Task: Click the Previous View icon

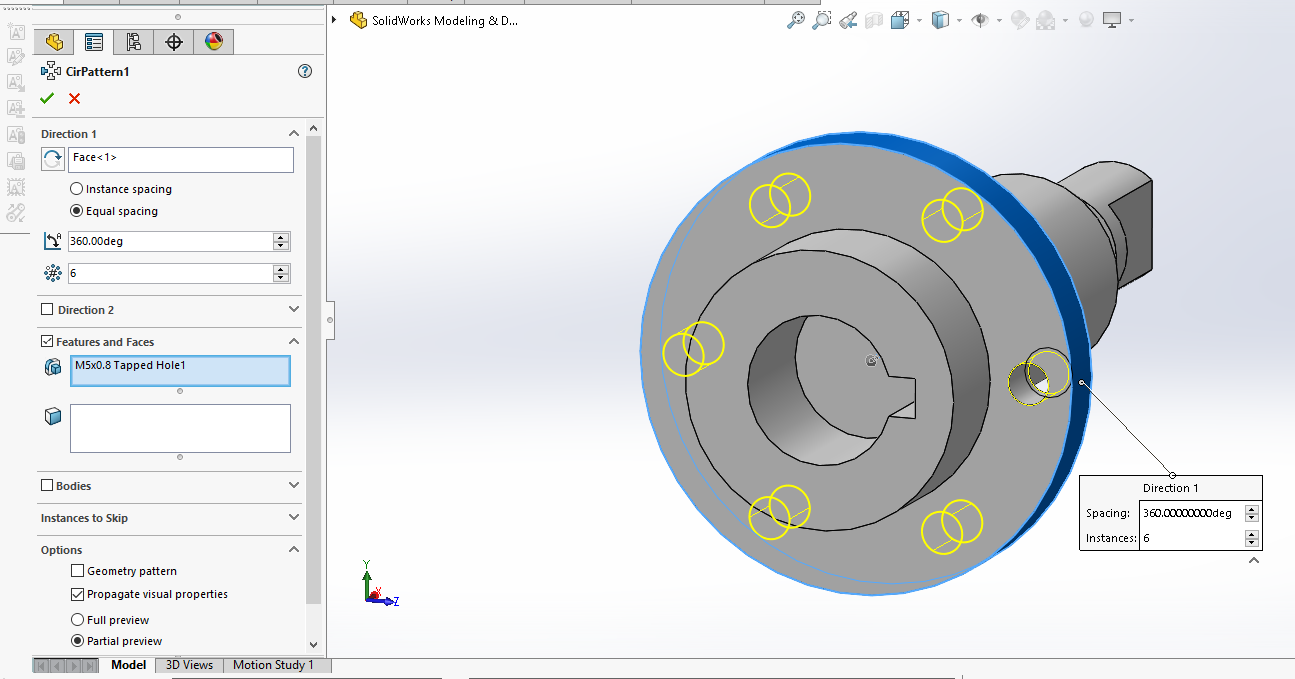Action: pos(848,20)
